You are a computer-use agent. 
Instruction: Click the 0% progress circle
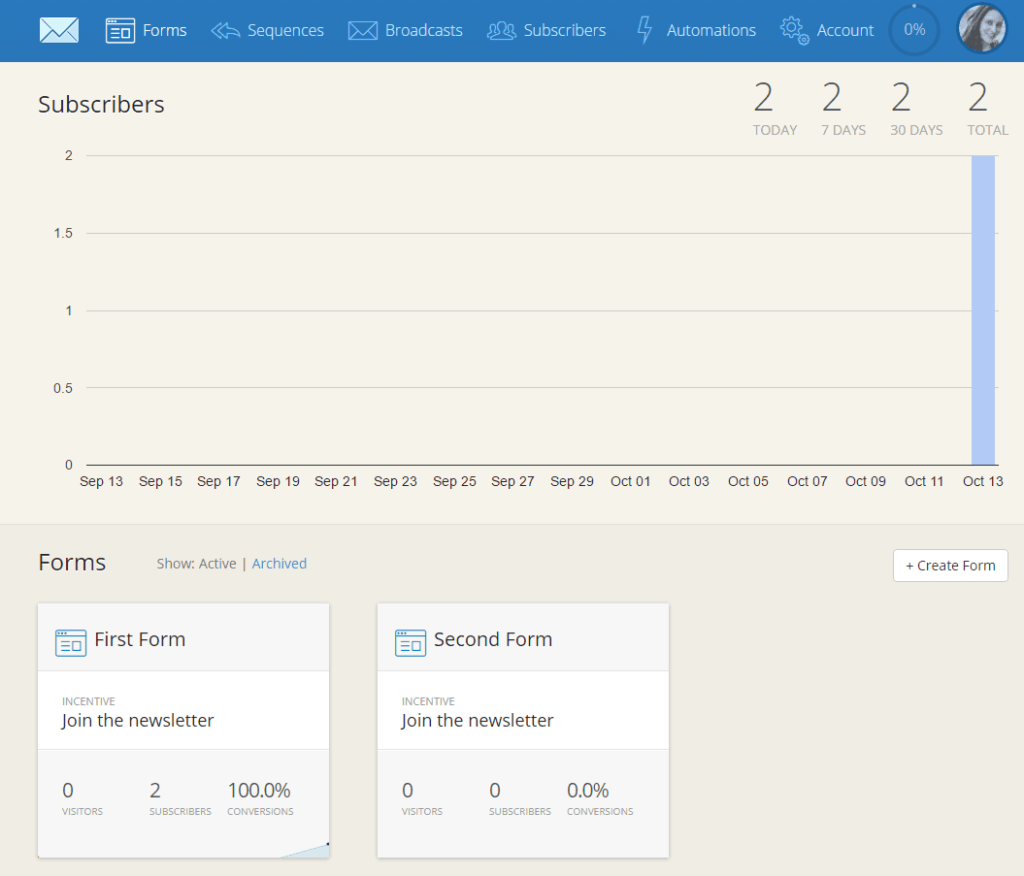point(914,29)
